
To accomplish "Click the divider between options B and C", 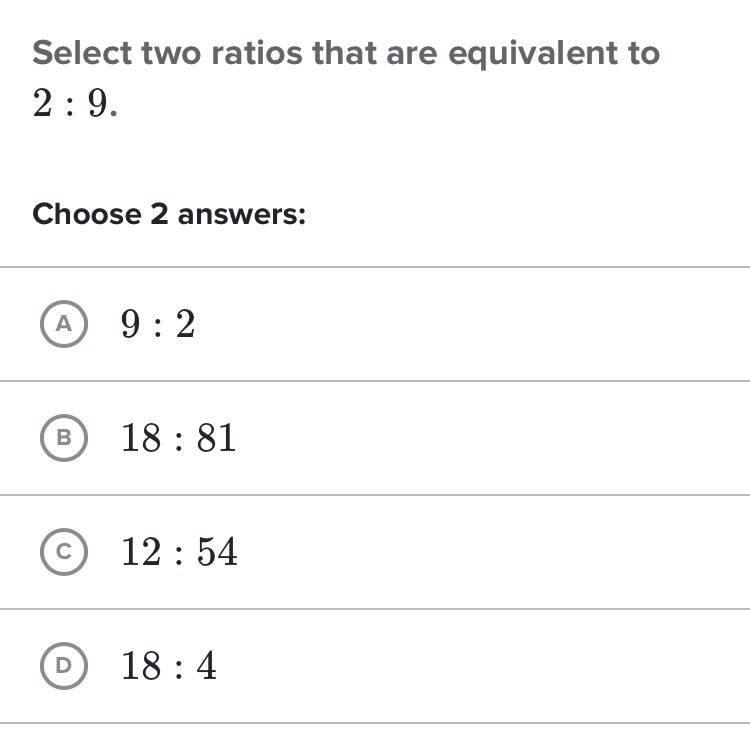I will pos(375,495).
